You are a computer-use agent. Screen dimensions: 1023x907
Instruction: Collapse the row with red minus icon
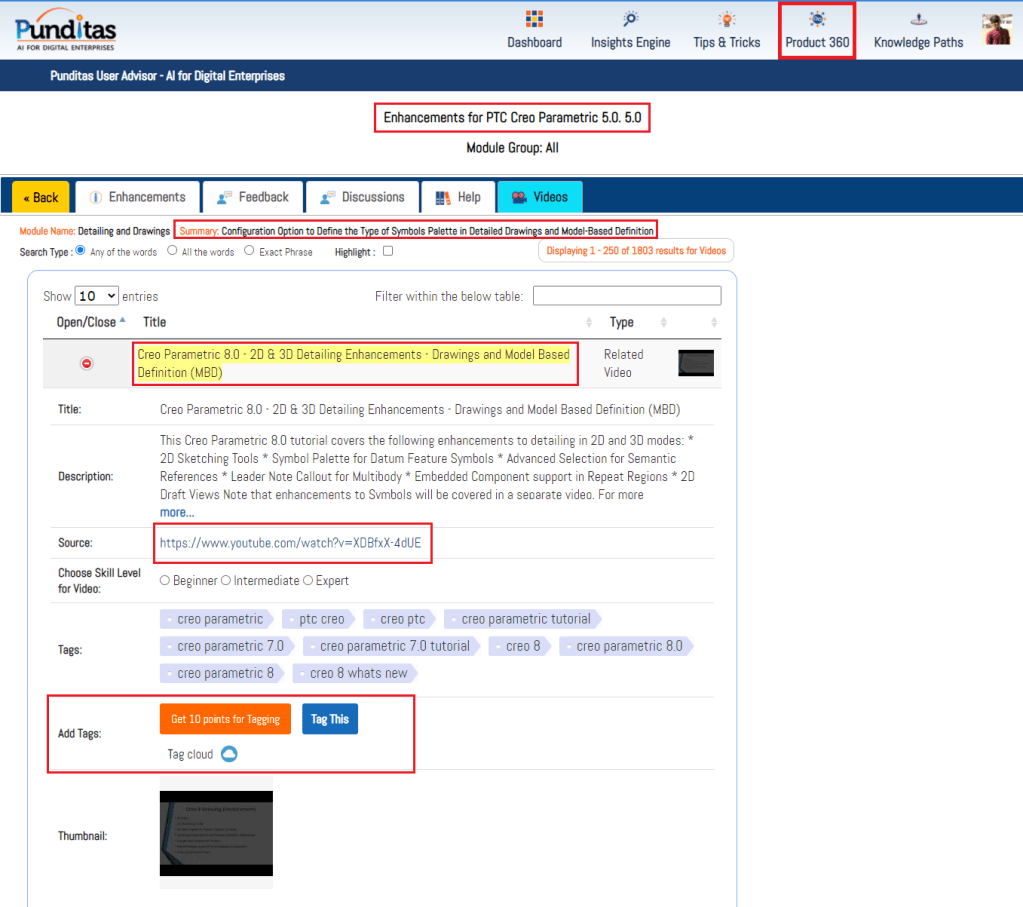[x=86, y=363]
